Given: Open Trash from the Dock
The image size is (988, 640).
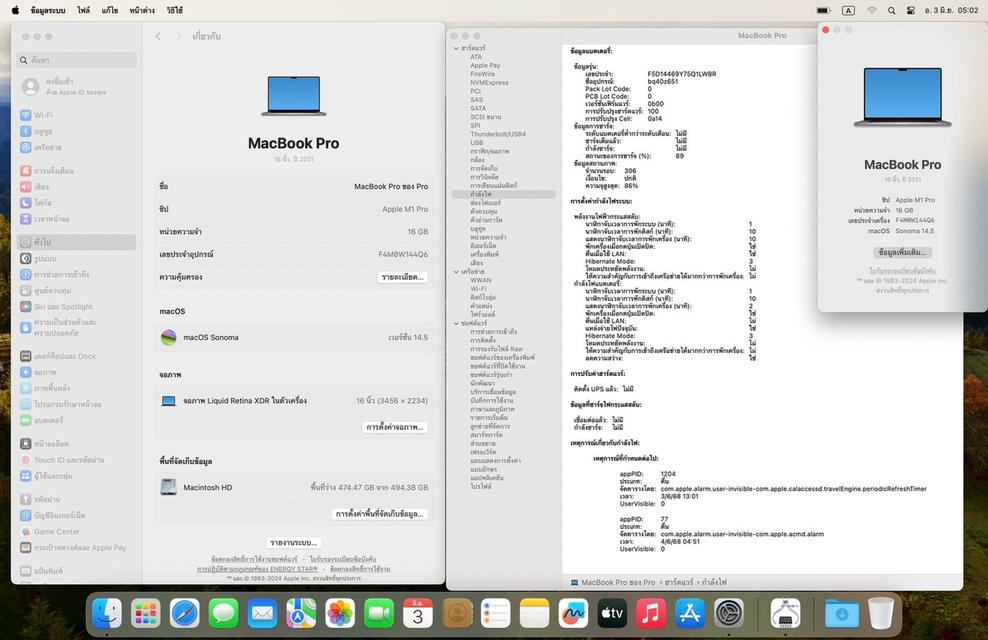Looking at the screenshot, I should [x=881, y=613].
